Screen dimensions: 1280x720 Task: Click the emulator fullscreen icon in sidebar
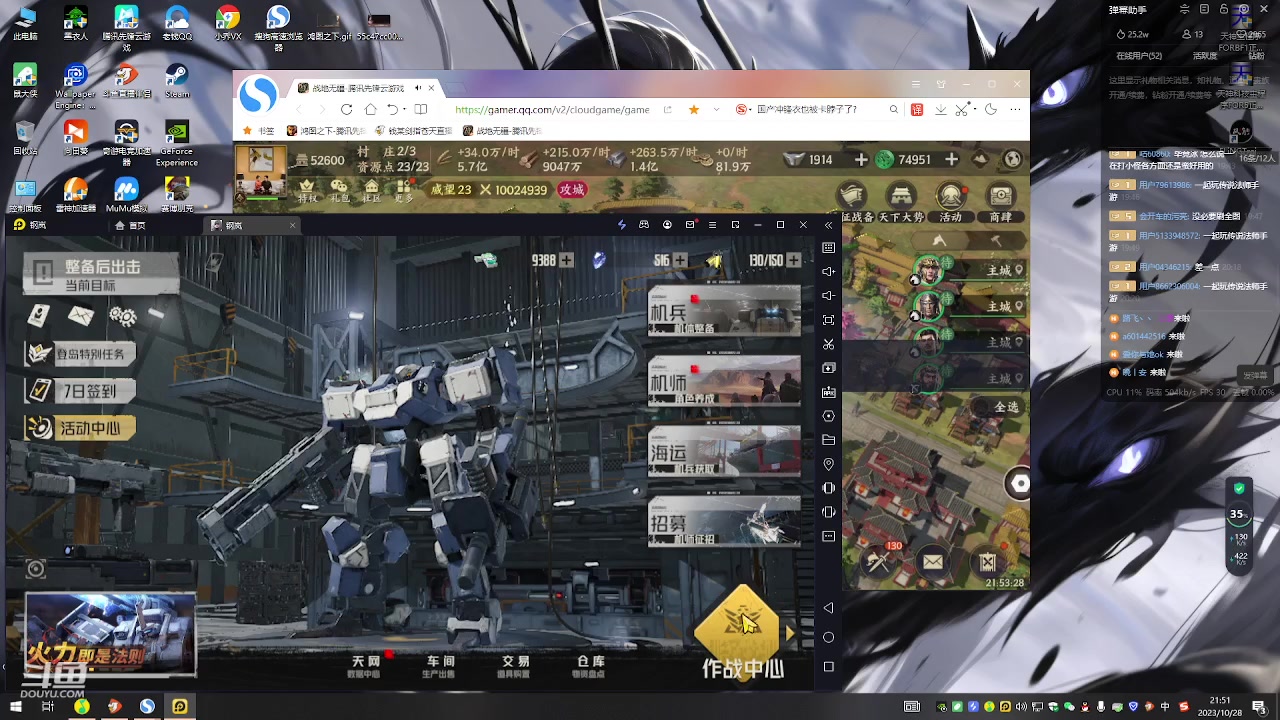pyautogui.click(x=828, y=320)
